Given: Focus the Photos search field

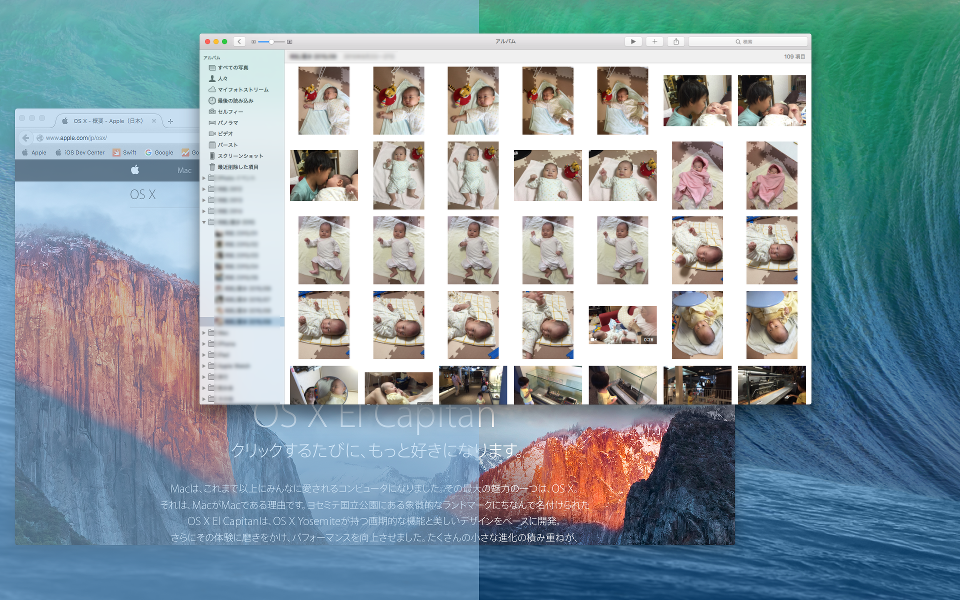Looking at the screenshot, I should (x=748, y=42).
